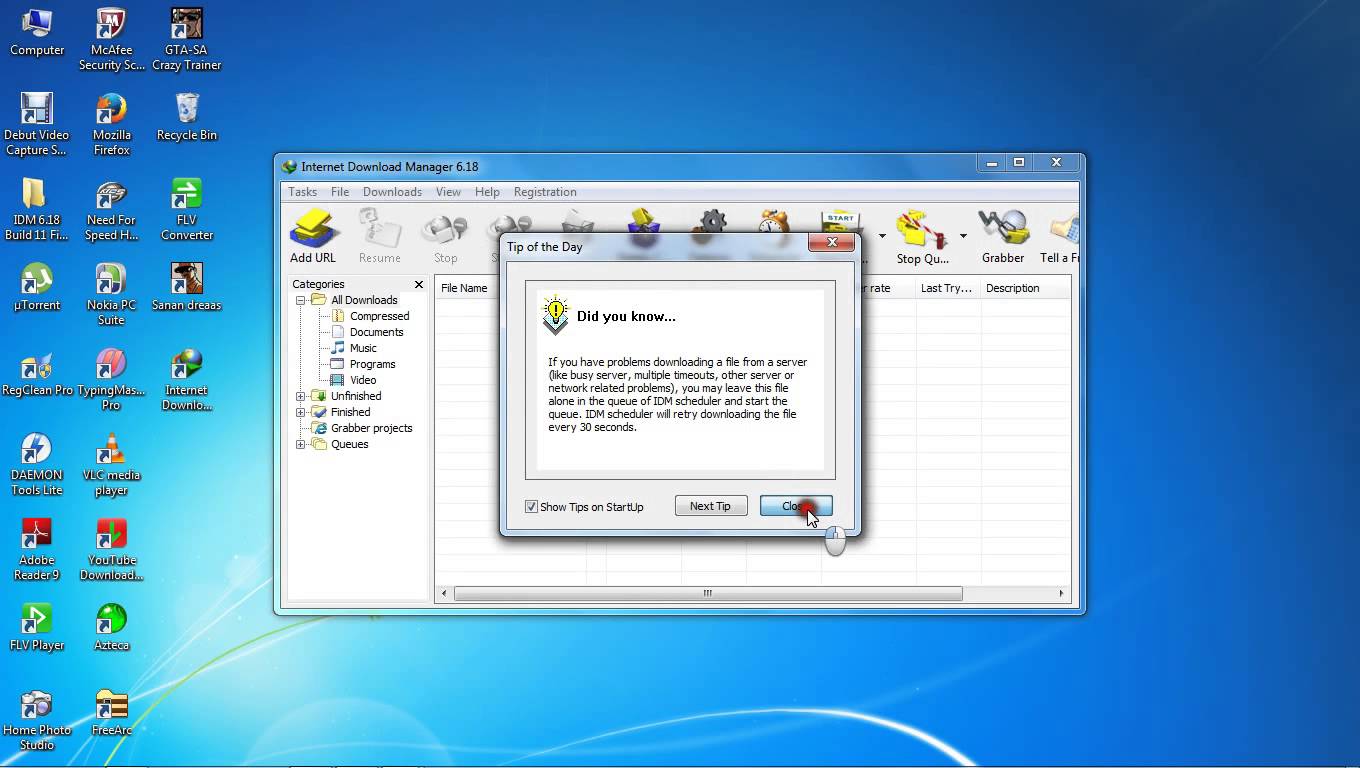1360x768 pixels.
Task: Open the Grabber tool in the toolbar
Action: 1003,237
